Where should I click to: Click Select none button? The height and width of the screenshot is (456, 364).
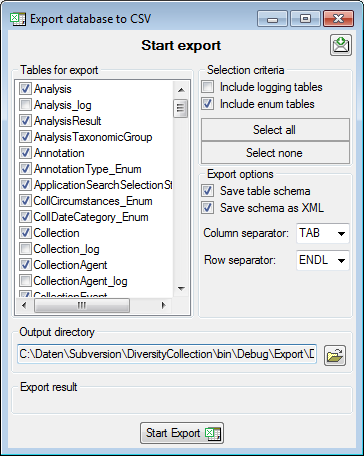(275, 153)
